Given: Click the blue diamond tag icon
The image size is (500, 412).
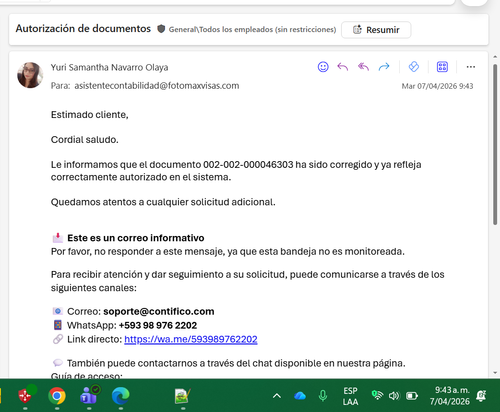Looking at the screenshot, I should tap(414, 67).
